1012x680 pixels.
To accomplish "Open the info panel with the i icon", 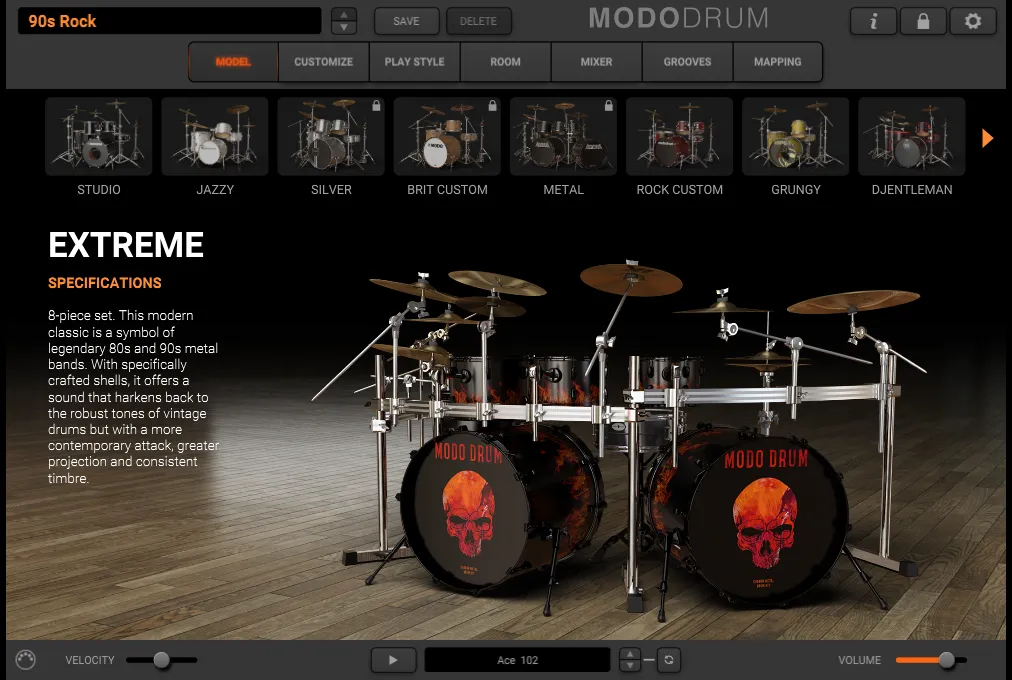I will [873, 21].
